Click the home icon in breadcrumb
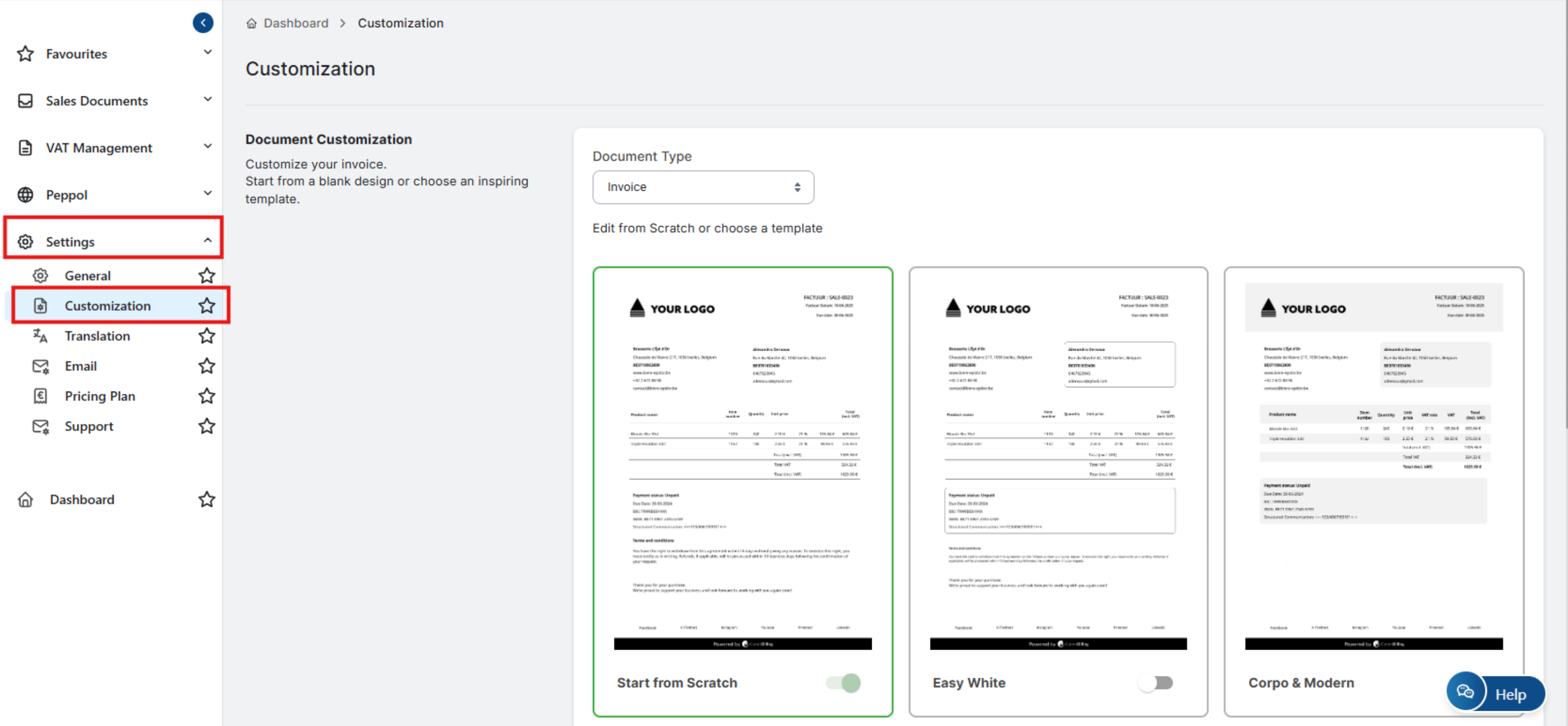The width and height of the screenshot is (1568, 726). tap(251, 23)
